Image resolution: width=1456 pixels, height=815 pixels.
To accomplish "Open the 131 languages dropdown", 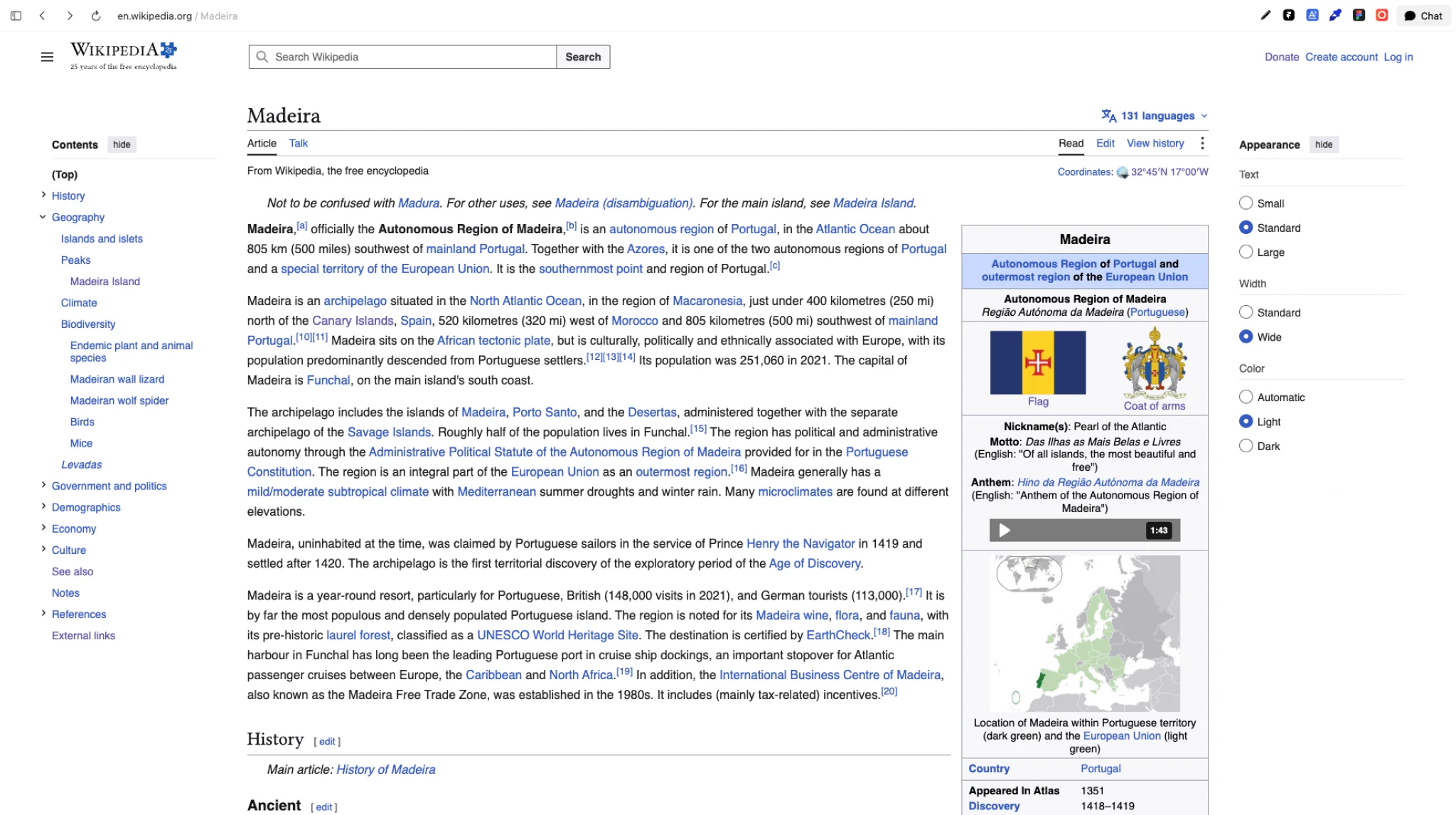I will 1155,116.
